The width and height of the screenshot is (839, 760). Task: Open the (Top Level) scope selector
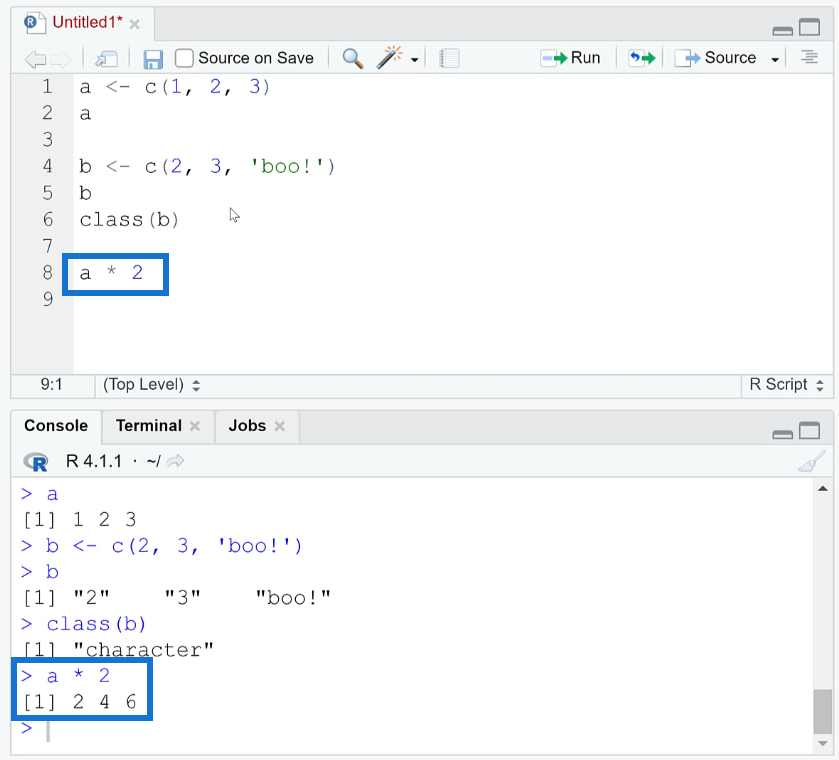[x=151, y=385]
